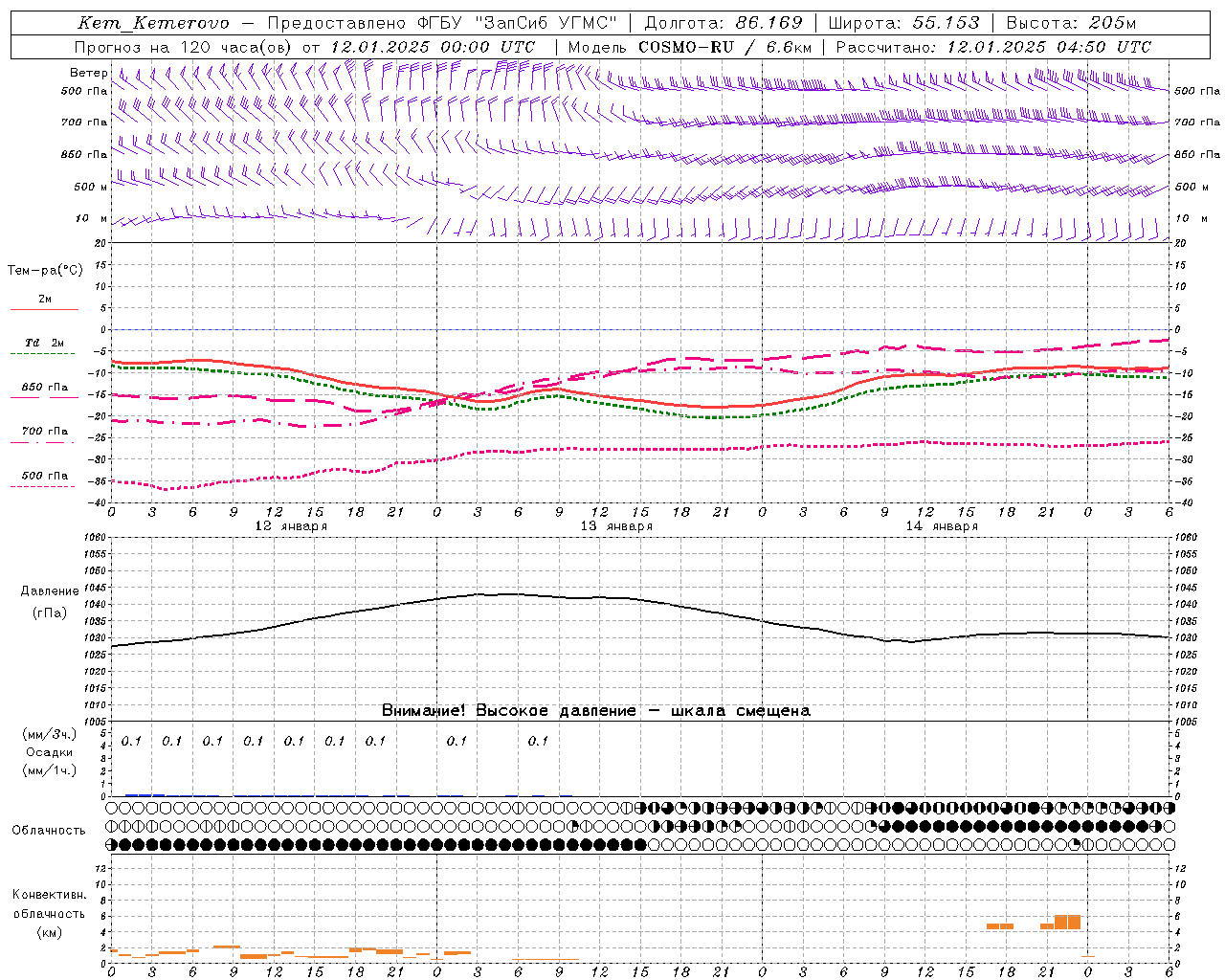Select the 'Широта: 55.153' latitude value
The height and width of the screenshot is (980, 1225).
903,23
